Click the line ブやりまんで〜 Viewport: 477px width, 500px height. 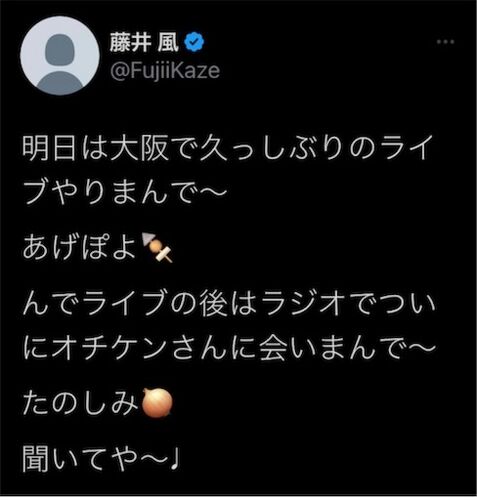[x=125, y=192]
